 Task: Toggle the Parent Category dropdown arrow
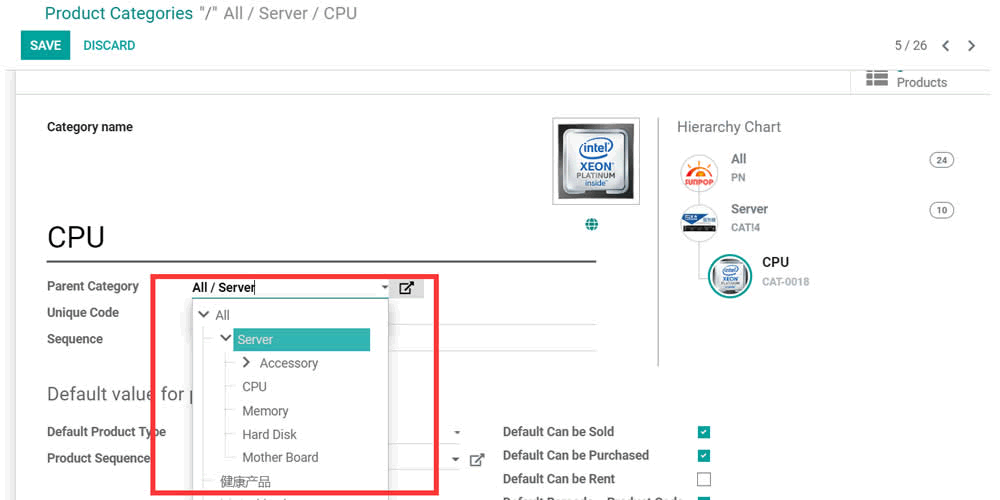[x=384, y=288]
